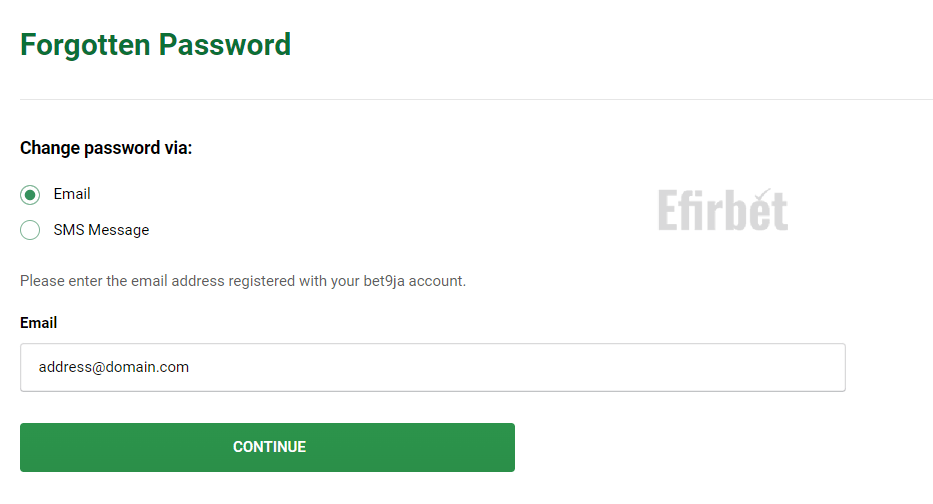The image size is (933, 504).
Task: Click the green dot inside Email radio
Action: tap(30, 195)
